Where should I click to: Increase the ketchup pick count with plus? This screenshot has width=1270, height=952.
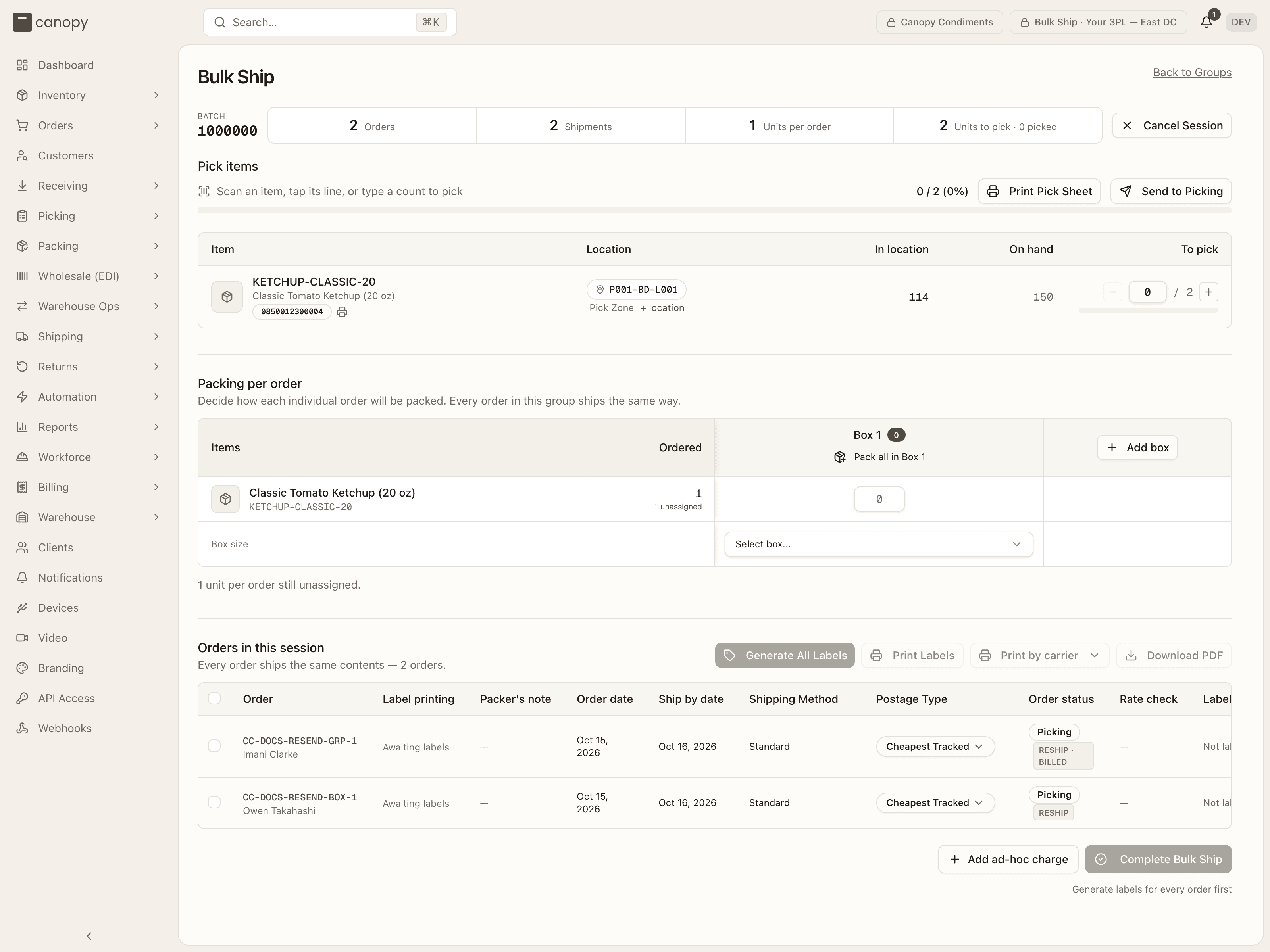(x=1208, y=292)
